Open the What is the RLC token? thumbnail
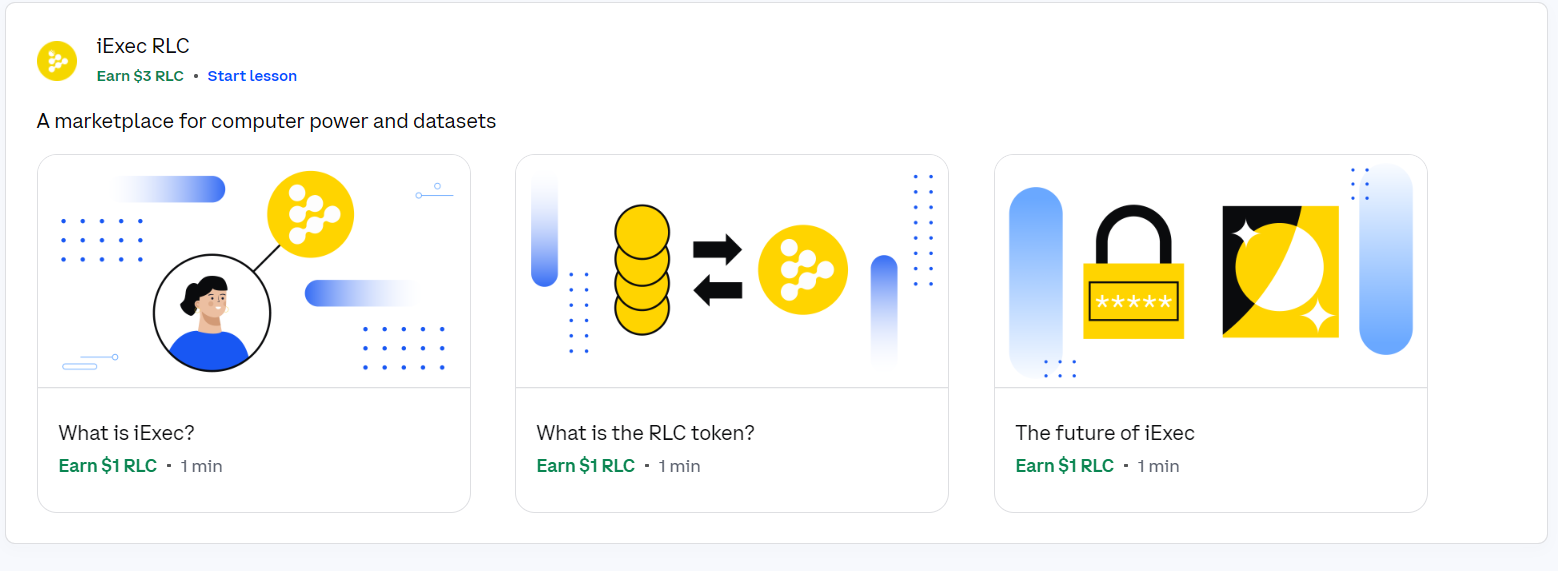 [x=732, y=271]
